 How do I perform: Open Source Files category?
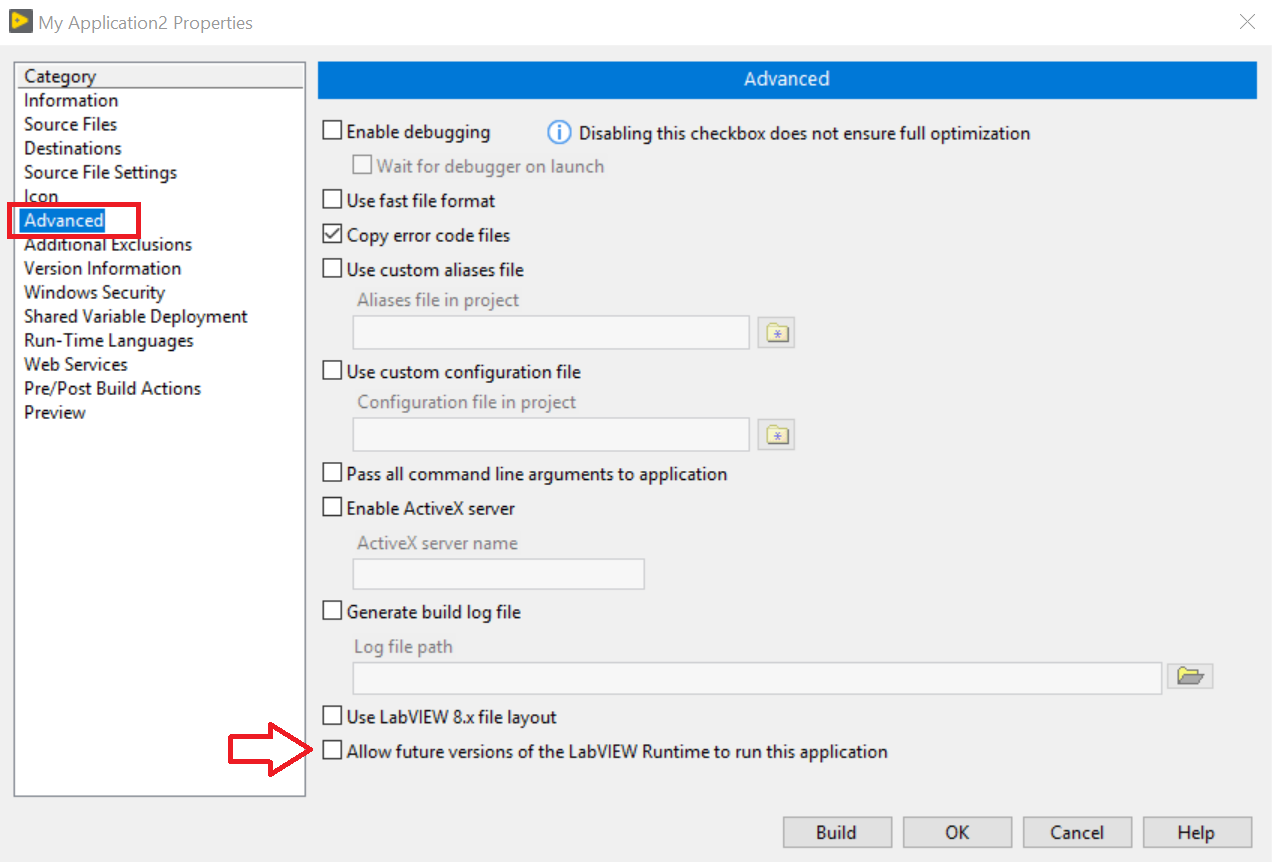pyautogui.click(x=70, y=124)
